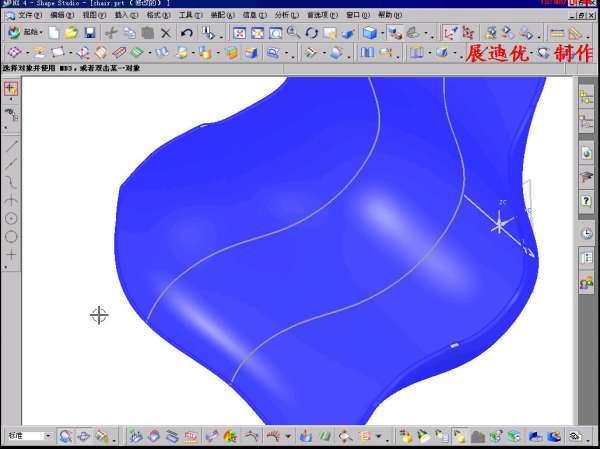Expand the shaded cube display dropdown arrow
The image size is (600, 449).
(x=382, y=33)
